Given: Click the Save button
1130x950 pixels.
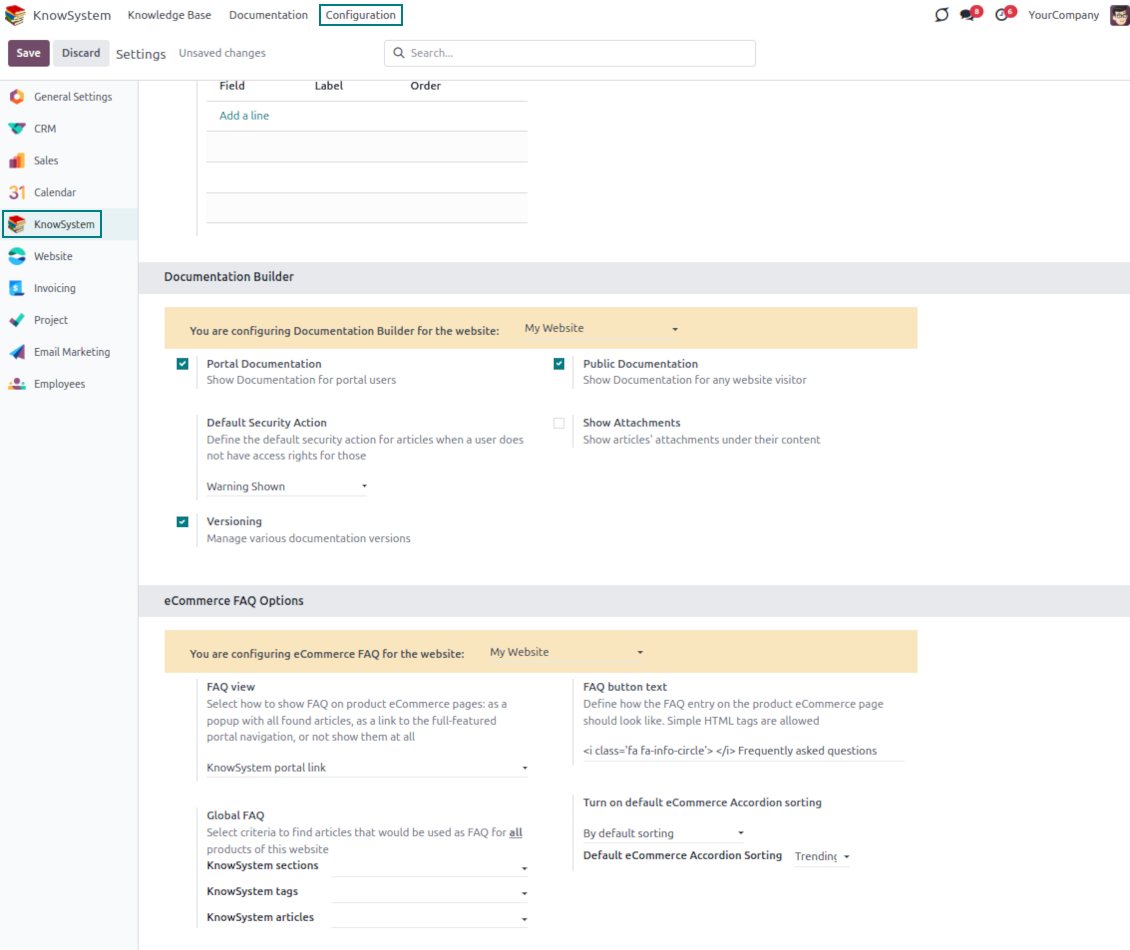Looking at the screenshot, I should click(x=28, y=53).
